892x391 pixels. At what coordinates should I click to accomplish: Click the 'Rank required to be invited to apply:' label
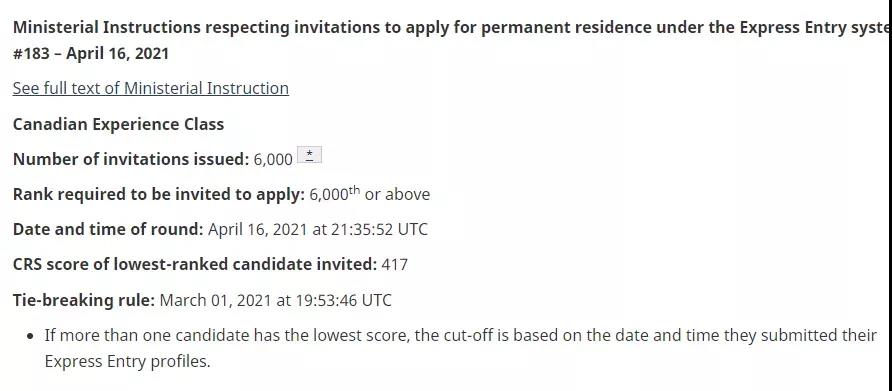pos(159,195)
